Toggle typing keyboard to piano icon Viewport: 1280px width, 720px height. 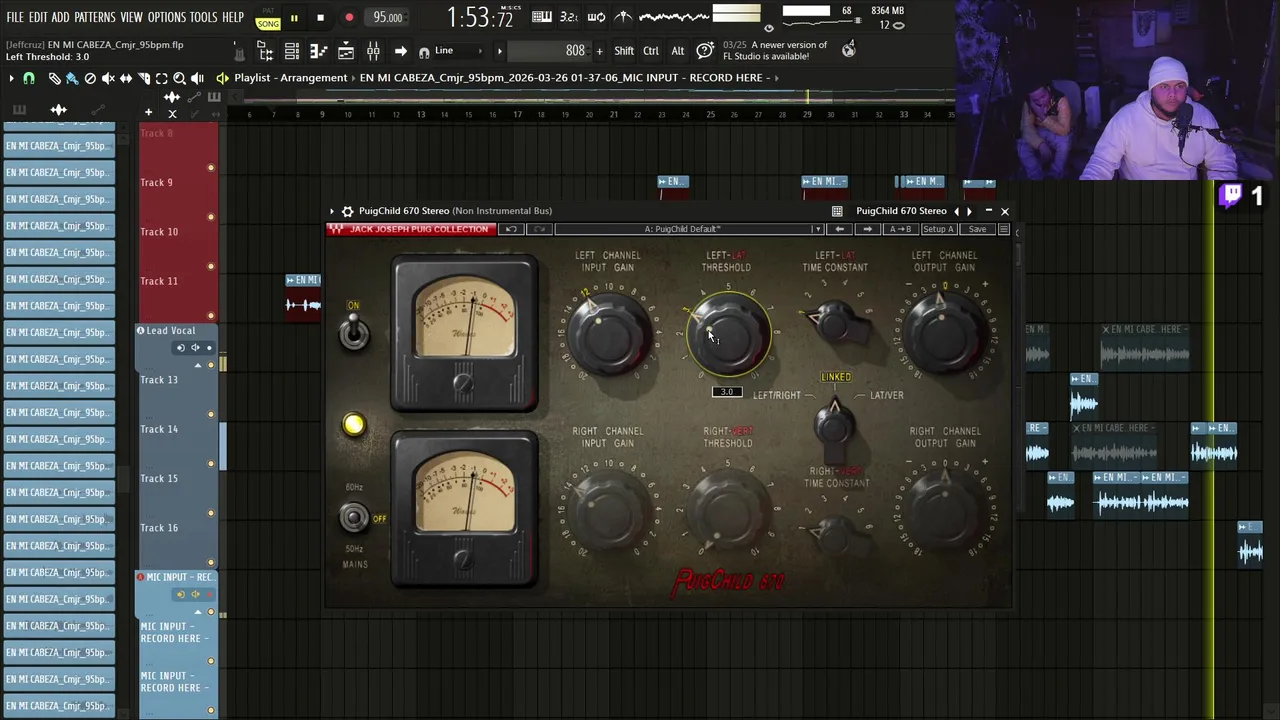[542, 17]
